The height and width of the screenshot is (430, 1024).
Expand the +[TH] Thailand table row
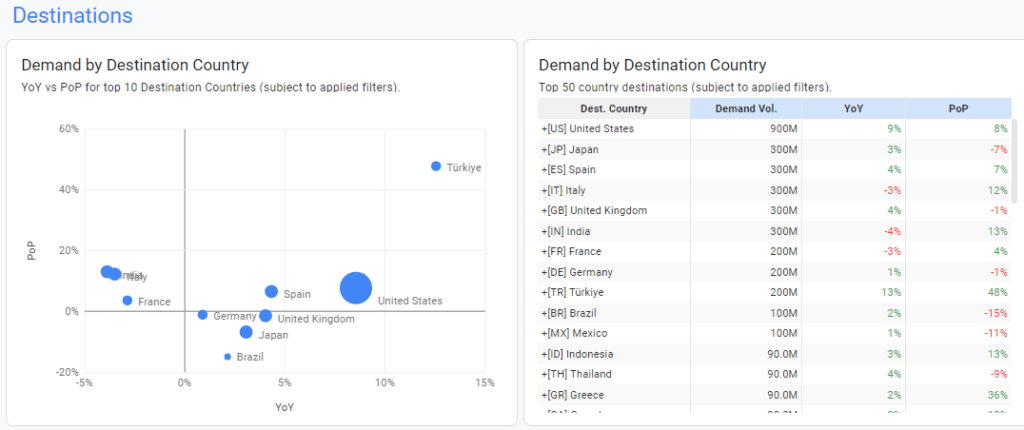[544, 374]
